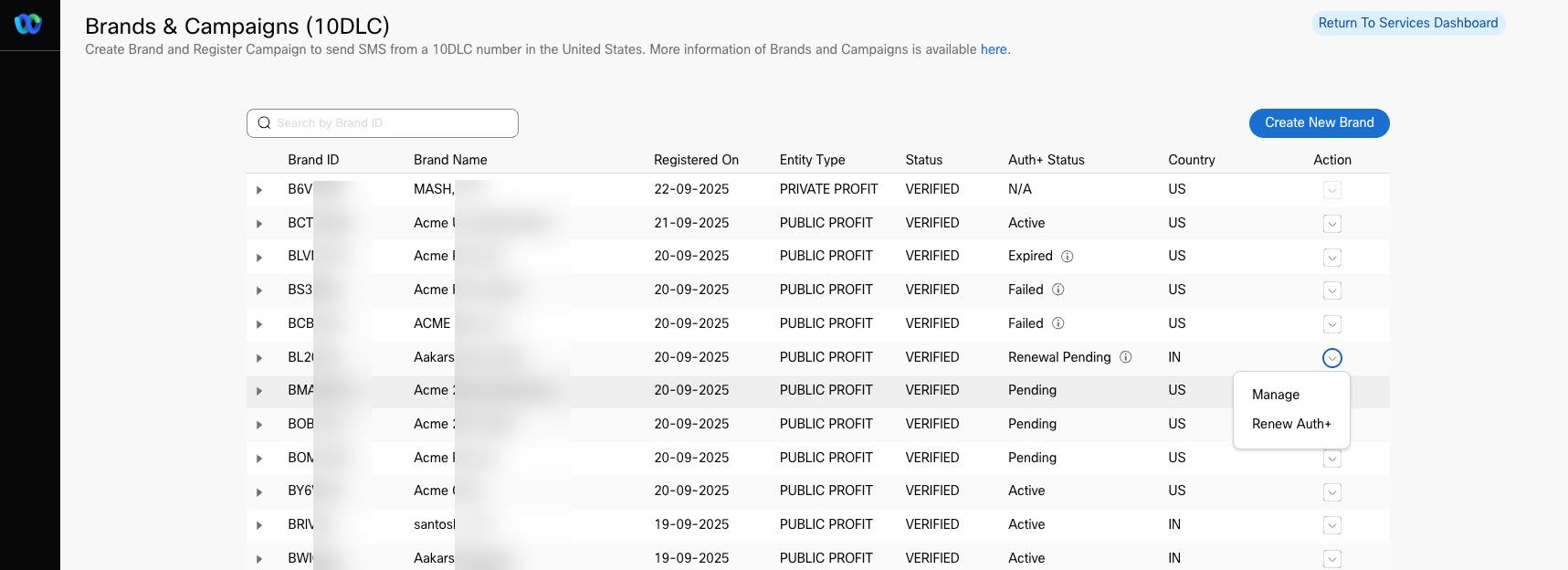Click the 'here' link for more information
Image resolution: width=1568 pixels, height=570 pixels.
click(994, 49)
